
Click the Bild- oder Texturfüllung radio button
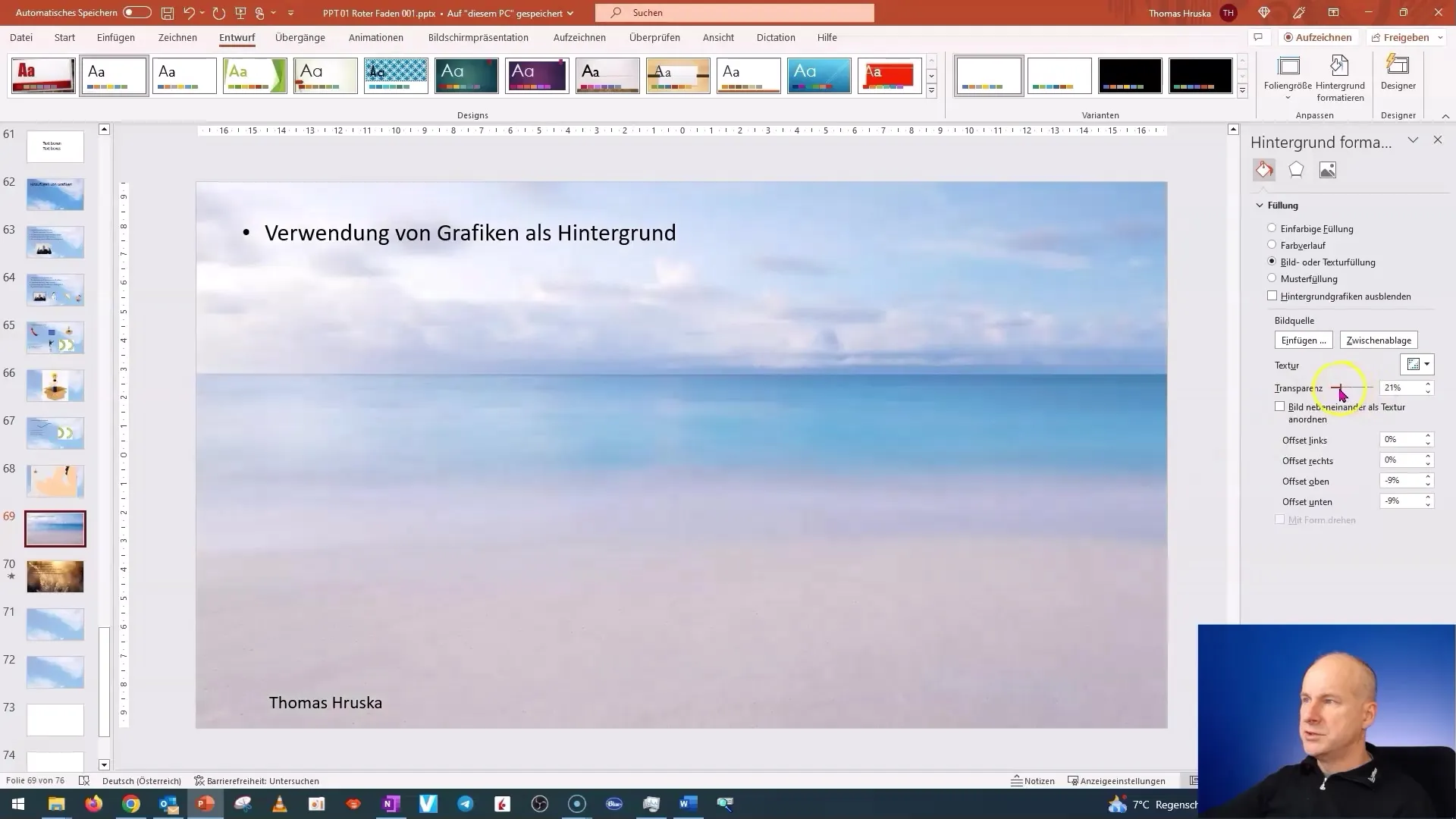click(1272, 261)
